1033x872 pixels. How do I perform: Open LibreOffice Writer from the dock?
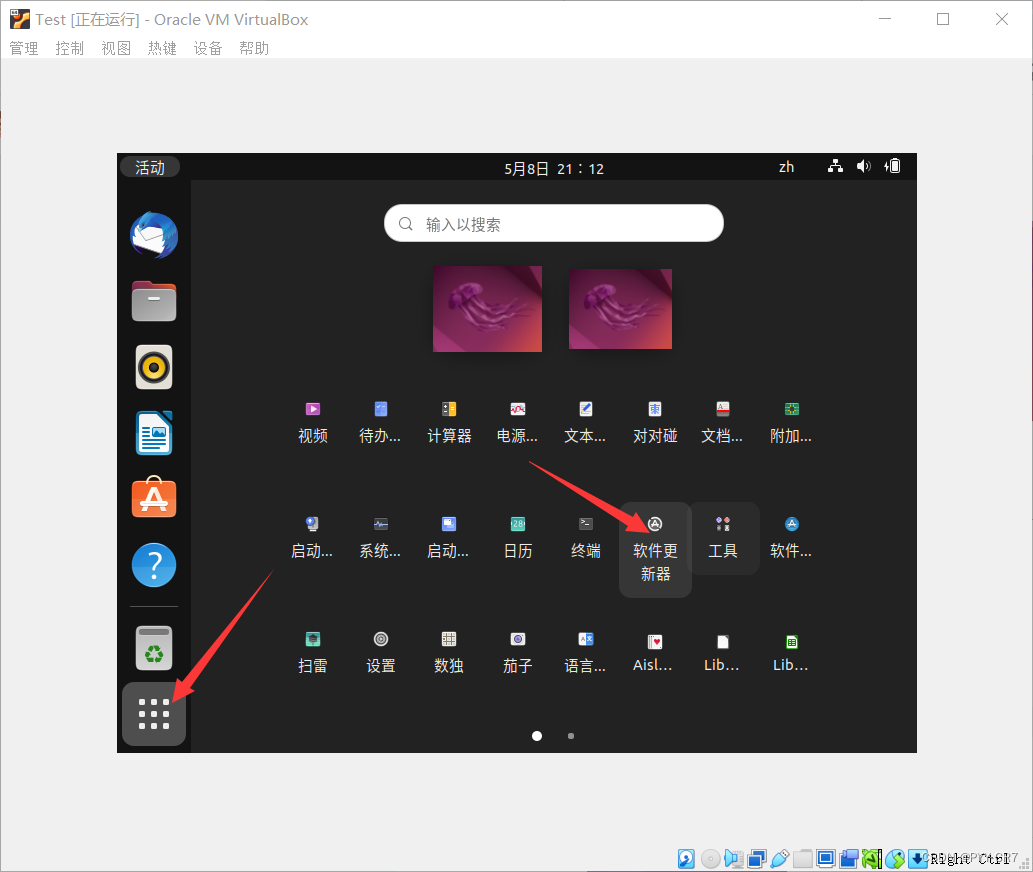(154, 433)
